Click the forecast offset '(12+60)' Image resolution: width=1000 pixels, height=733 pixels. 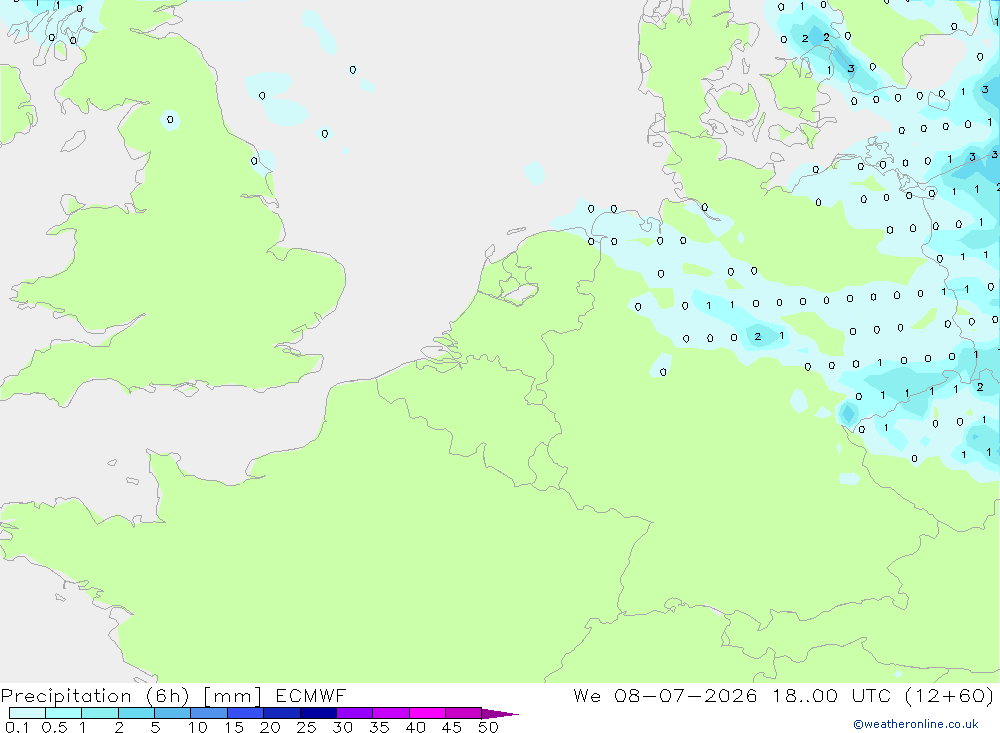949,695
